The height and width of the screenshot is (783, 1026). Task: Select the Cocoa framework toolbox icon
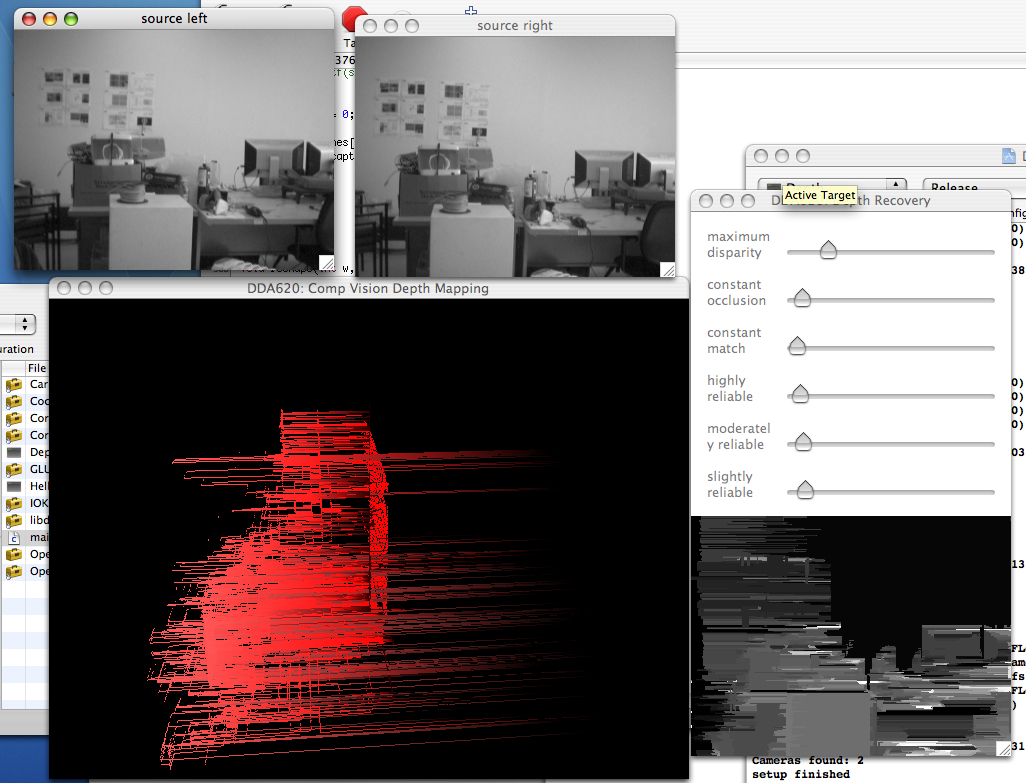coord(14,401)
